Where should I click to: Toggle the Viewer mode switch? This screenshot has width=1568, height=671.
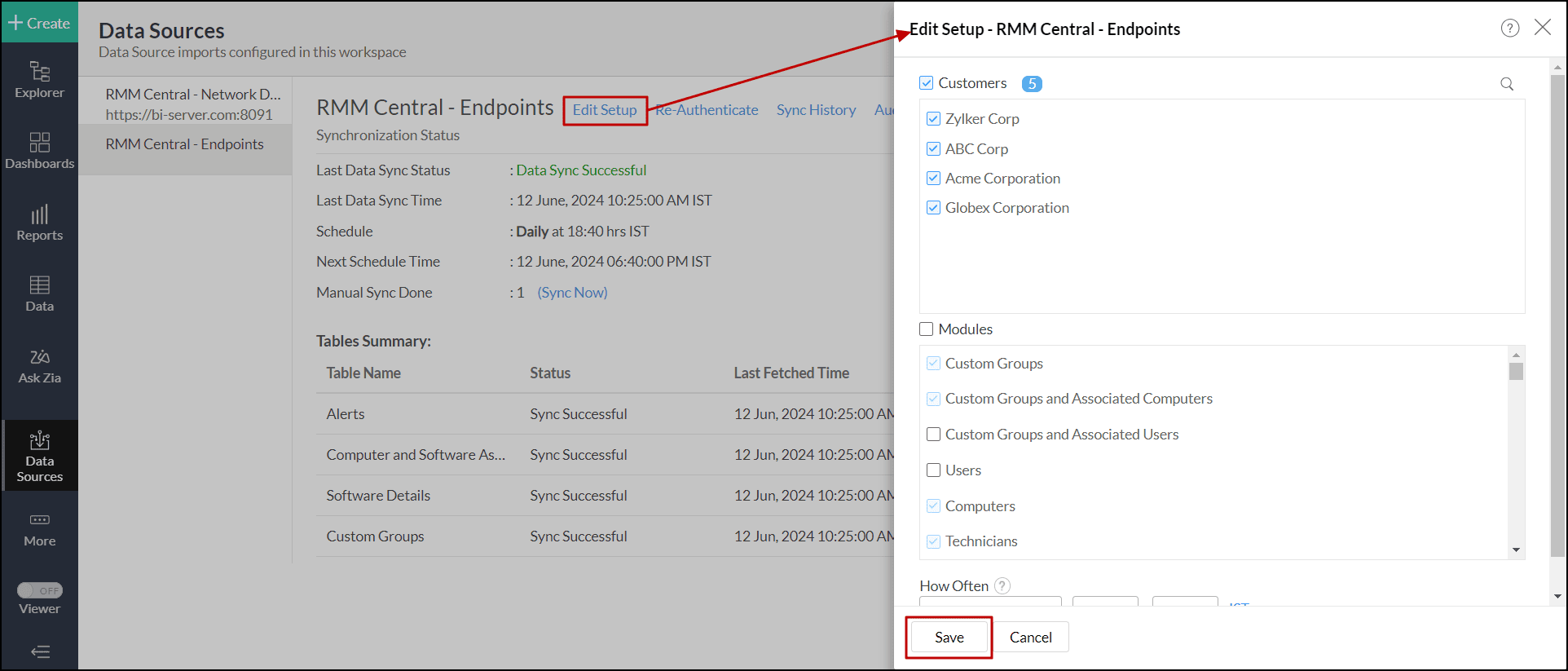tap(40, 590)
